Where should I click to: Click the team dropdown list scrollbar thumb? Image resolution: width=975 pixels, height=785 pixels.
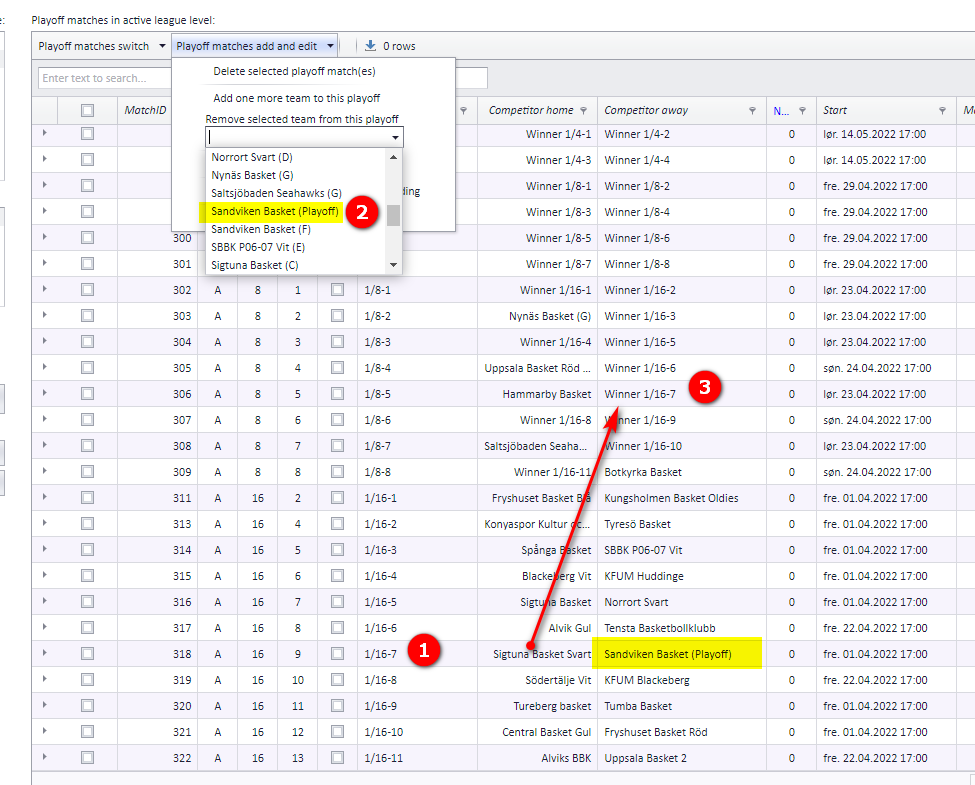(394, 215)
